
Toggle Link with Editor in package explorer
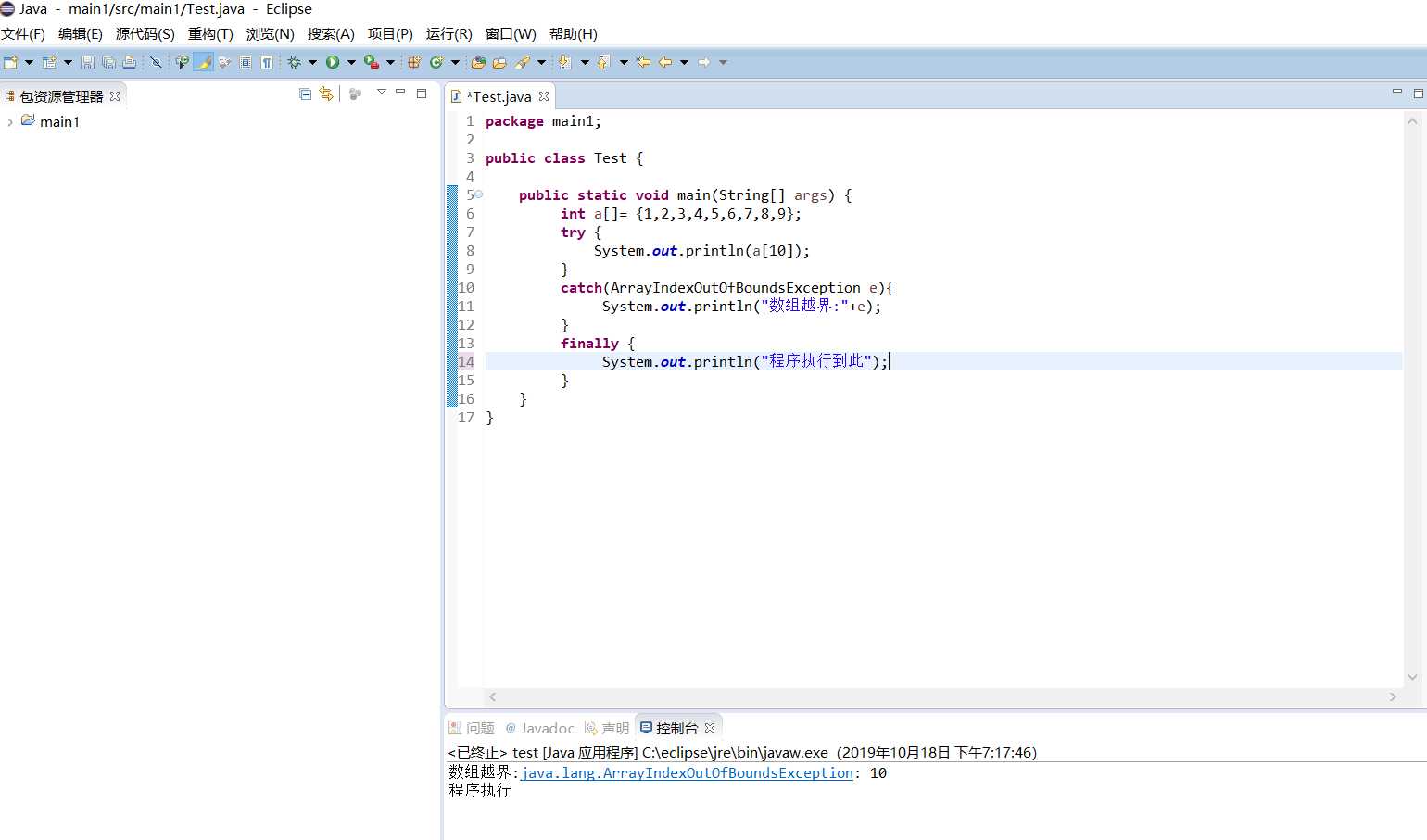[326, 94]
